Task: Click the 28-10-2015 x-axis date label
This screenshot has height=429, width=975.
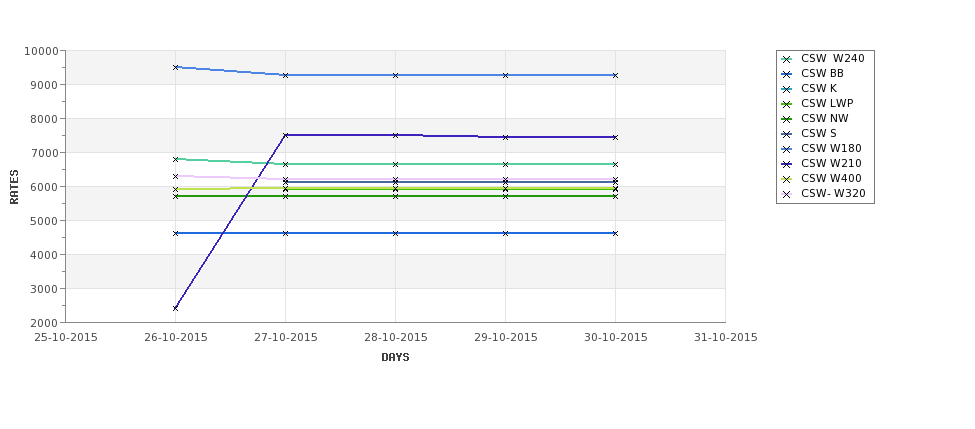Action: [x=395, y=338]
